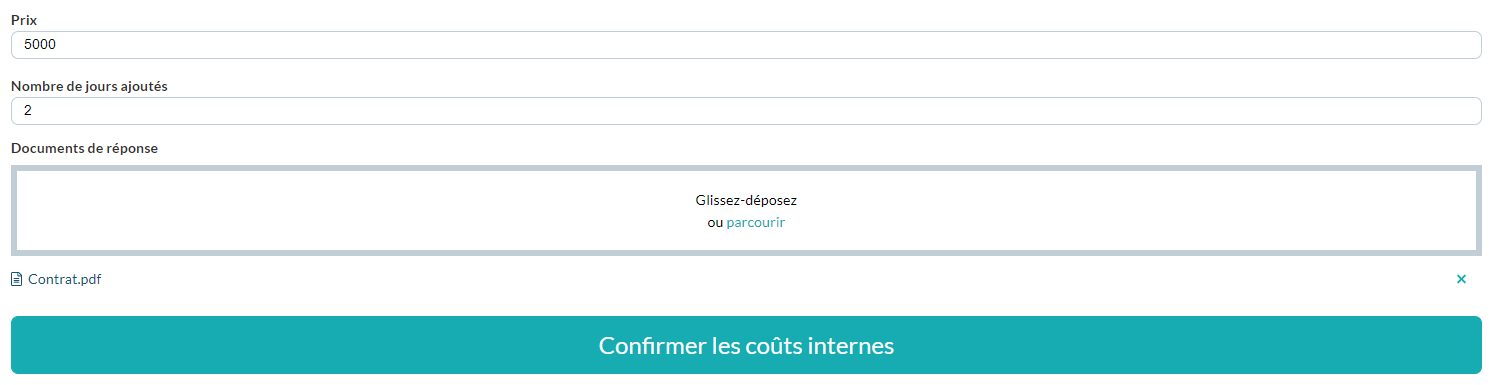
Task: Focus the Prix input field
Action: (x=746, y=45)
